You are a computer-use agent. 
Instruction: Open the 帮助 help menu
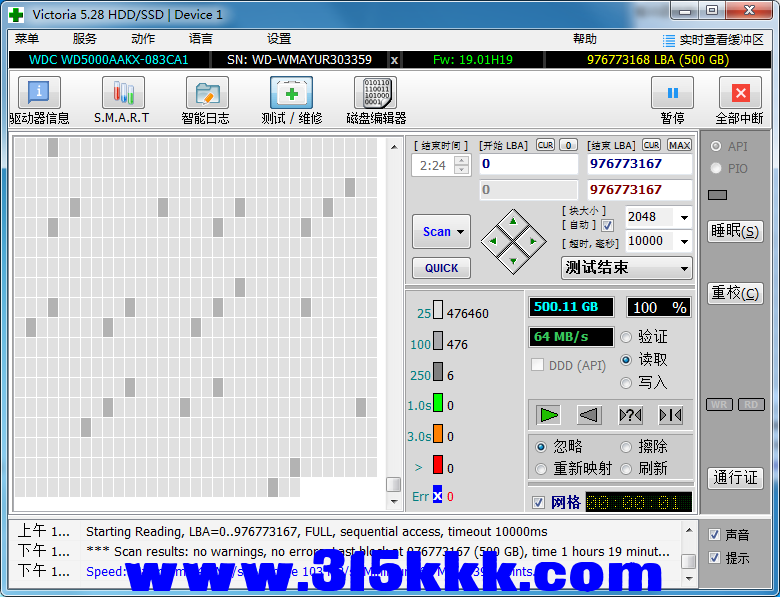tap(585, 39)
